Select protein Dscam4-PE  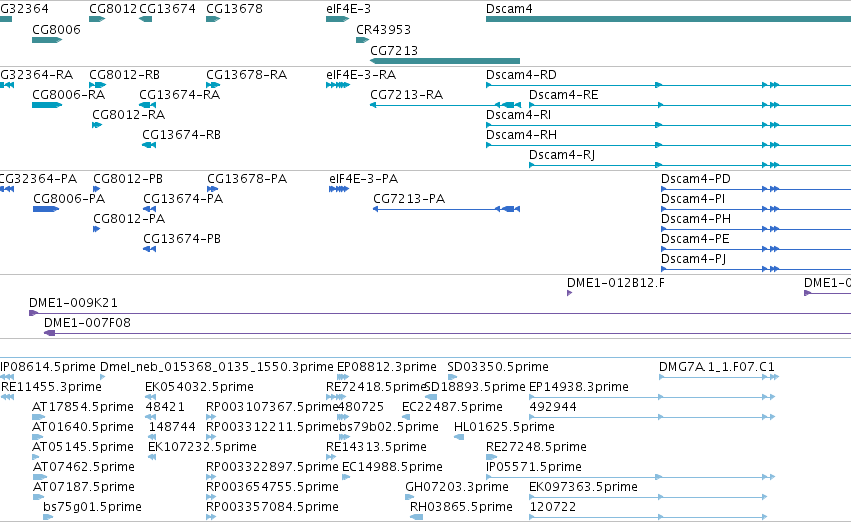[x=755, y=249]
